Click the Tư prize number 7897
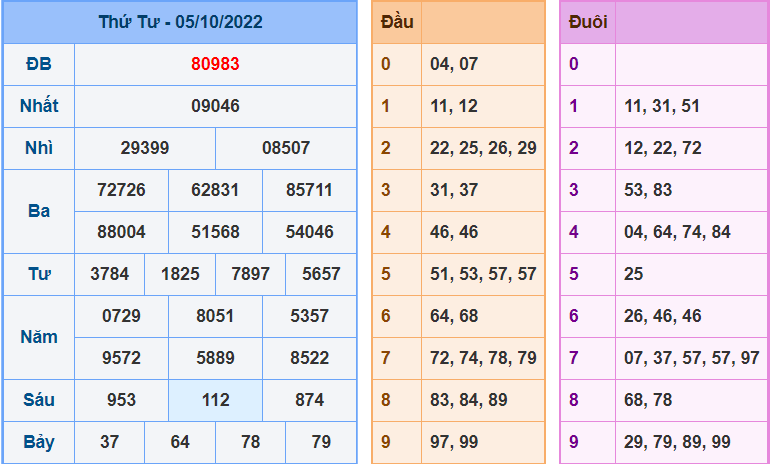 click(x=250, y=274)
